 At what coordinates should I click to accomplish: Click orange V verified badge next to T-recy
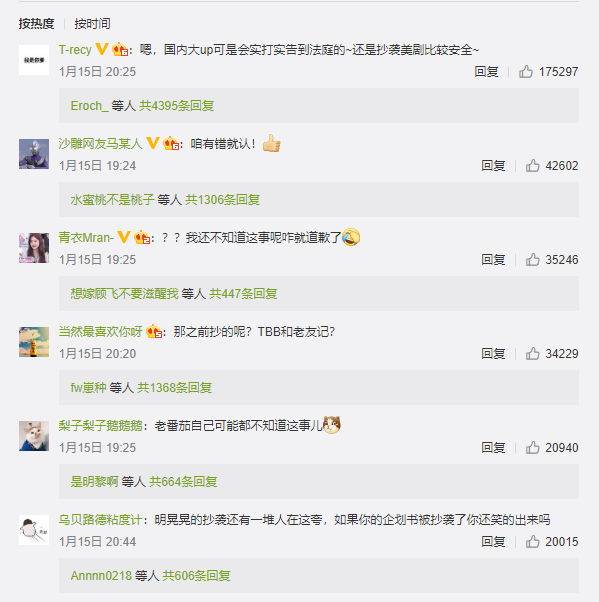102,49
